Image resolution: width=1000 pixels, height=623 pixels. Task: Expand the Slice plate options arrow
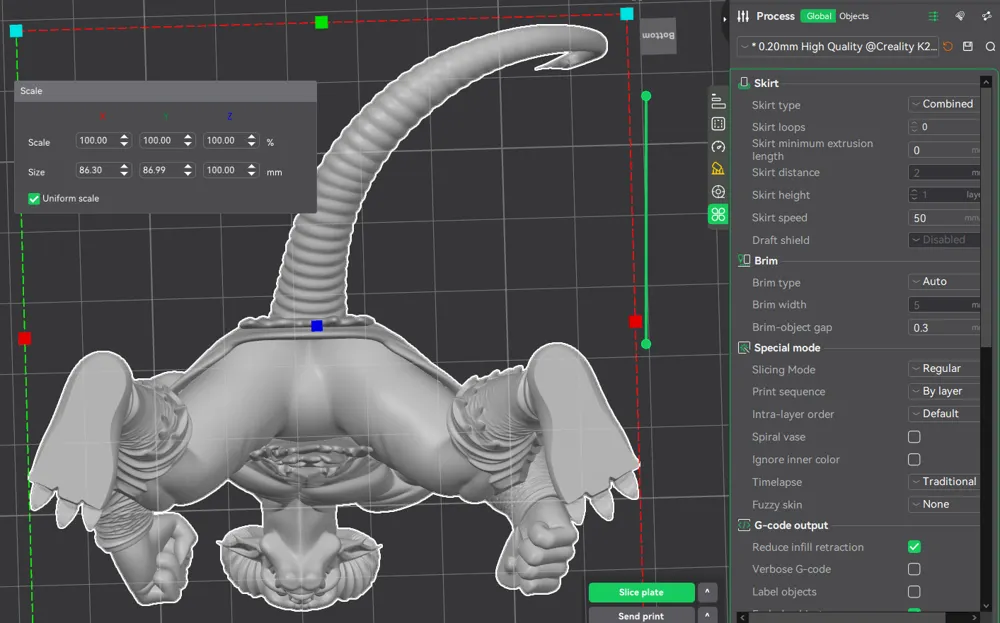tap(707, 592)
